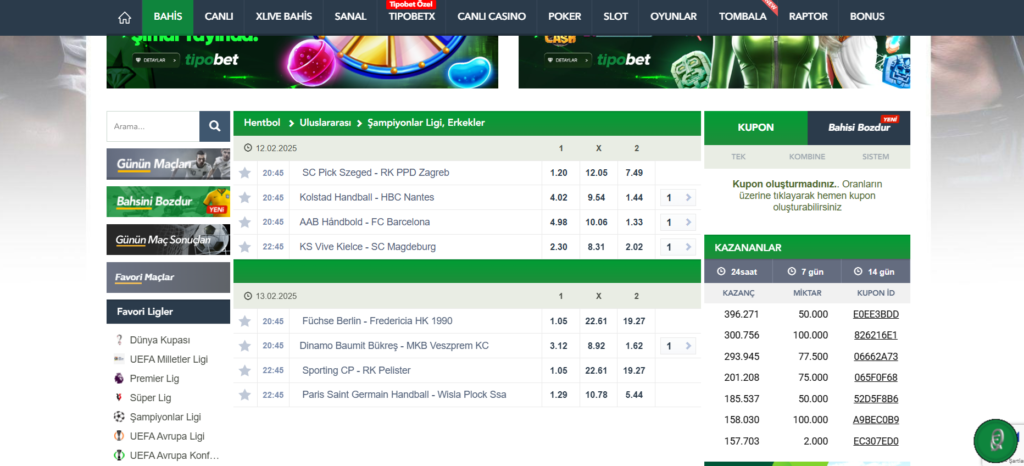Viewport: 1024px width, 466px height.
Task: Open Günün Maç Sonuçları banner
Action: [x=168, y=240]
